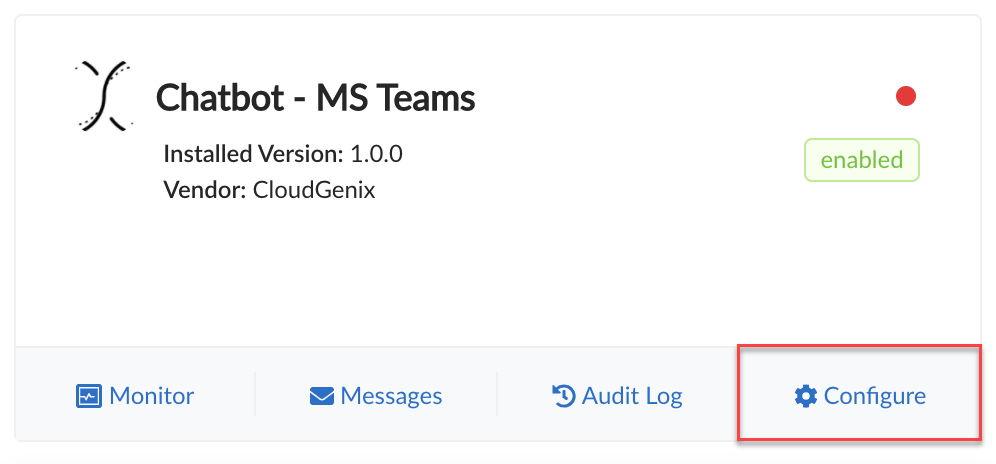
Task: Click the Messages envelope icon
Action: 321,397
